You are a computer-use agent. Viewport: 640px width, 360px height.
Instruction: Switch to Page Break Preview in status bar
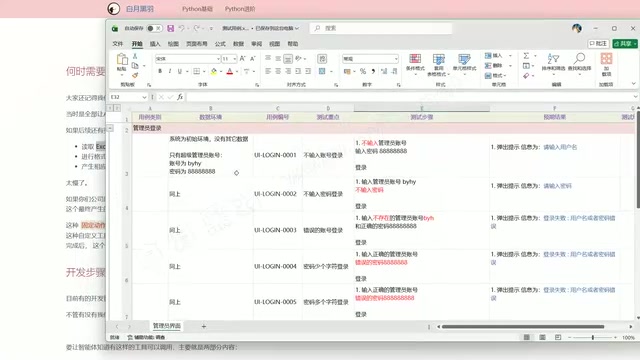tap(558, 338)
